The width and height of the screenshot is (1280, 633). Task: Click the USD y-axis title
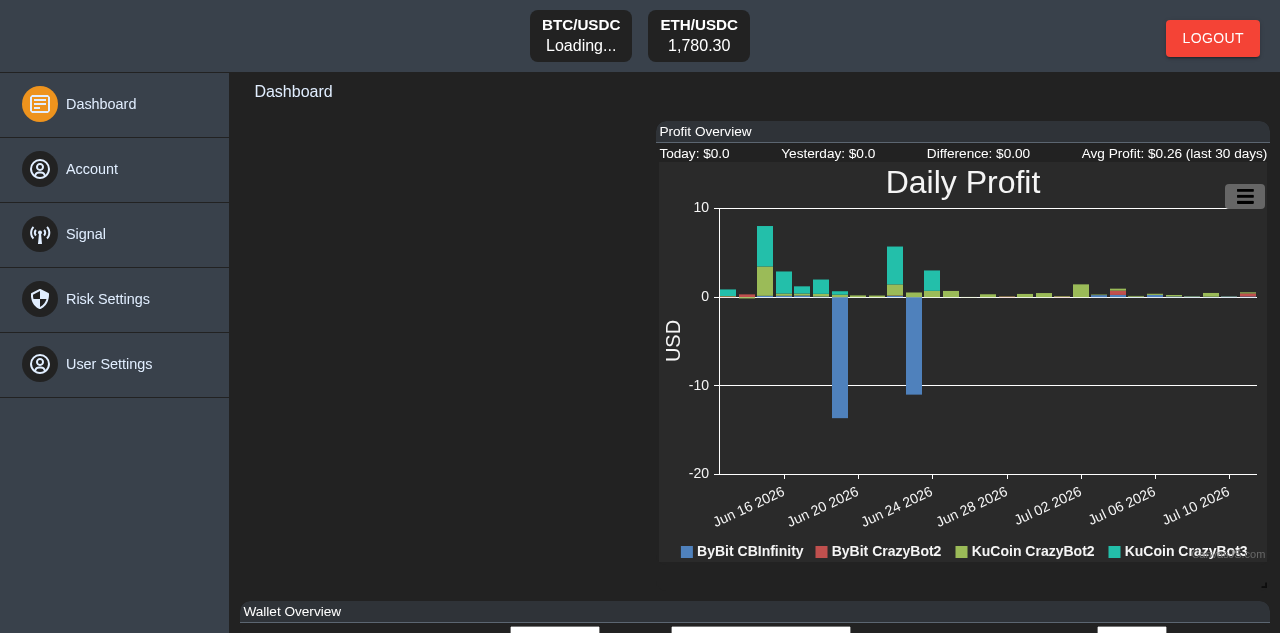673,341
